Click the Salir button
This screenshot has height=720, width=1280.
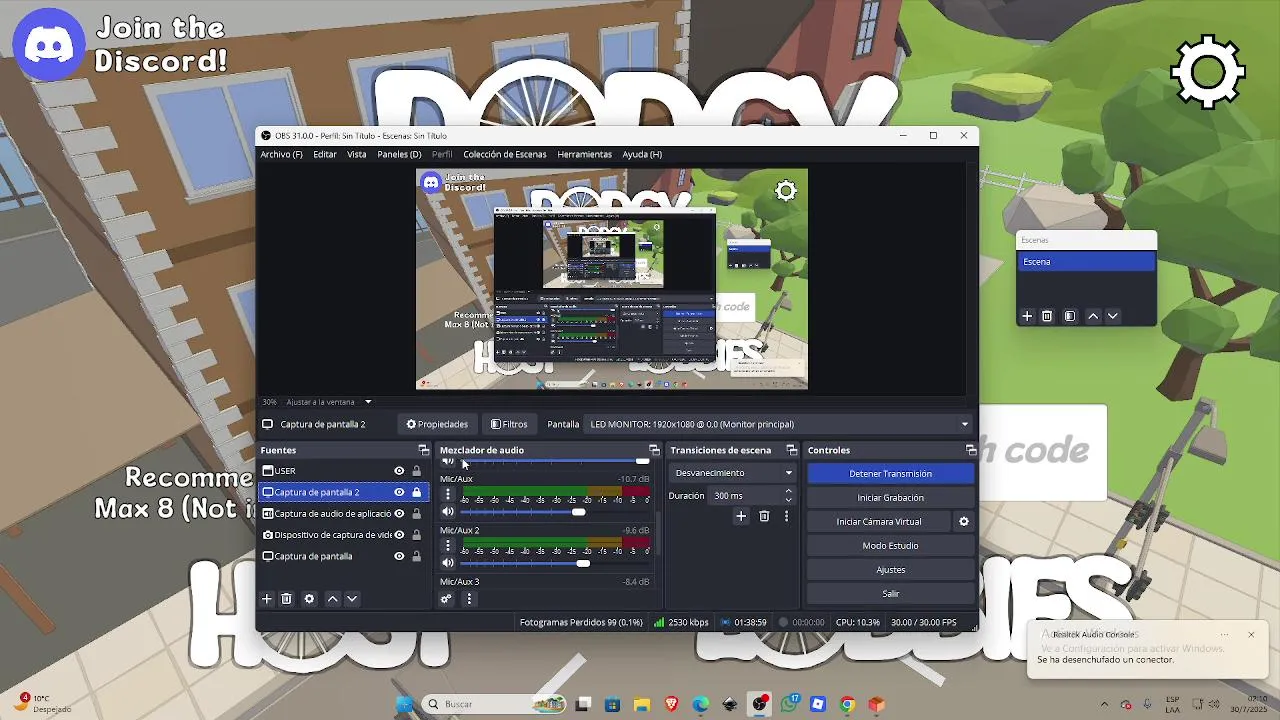click(890, 594)
